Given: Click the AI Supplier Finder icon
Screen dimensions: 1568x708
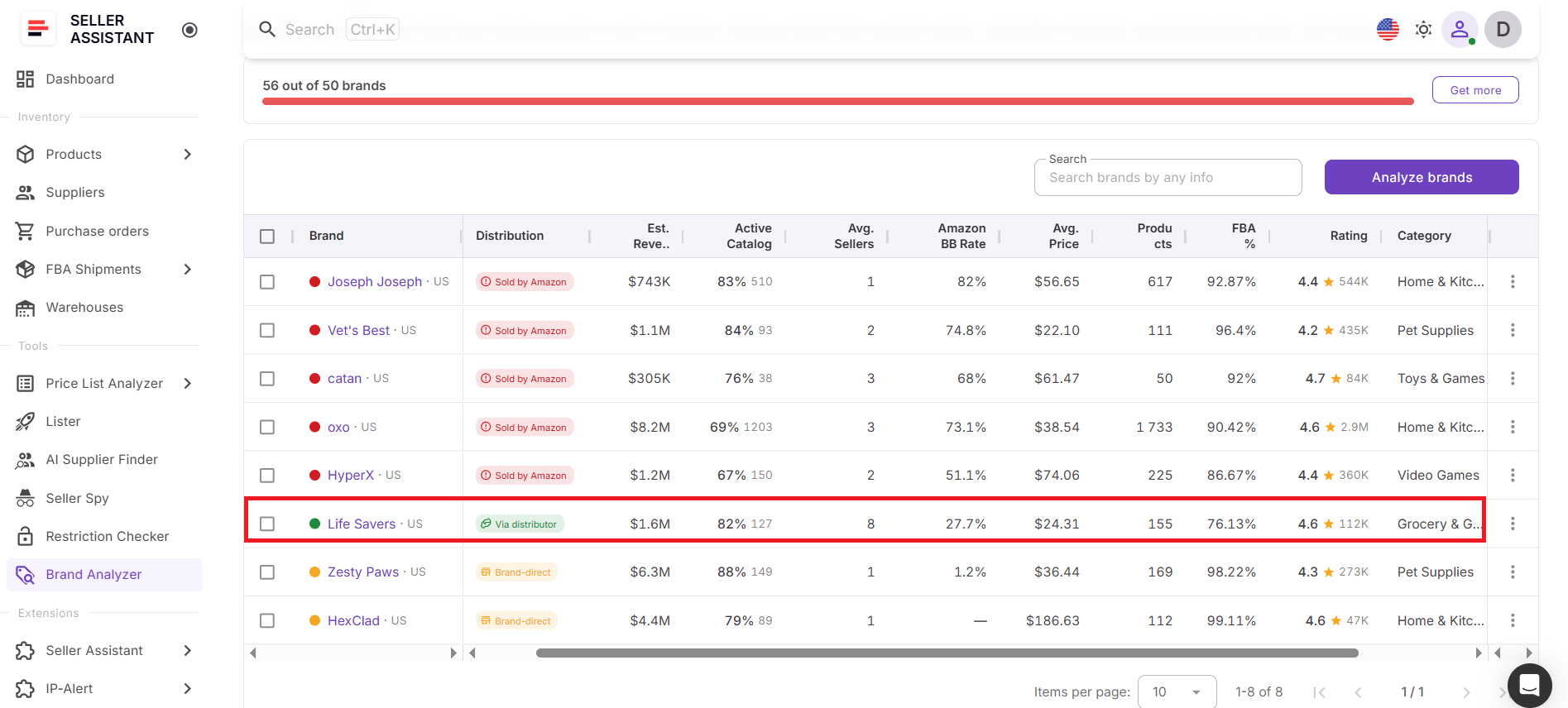Looking at the screenshot, I should [26, 460].
